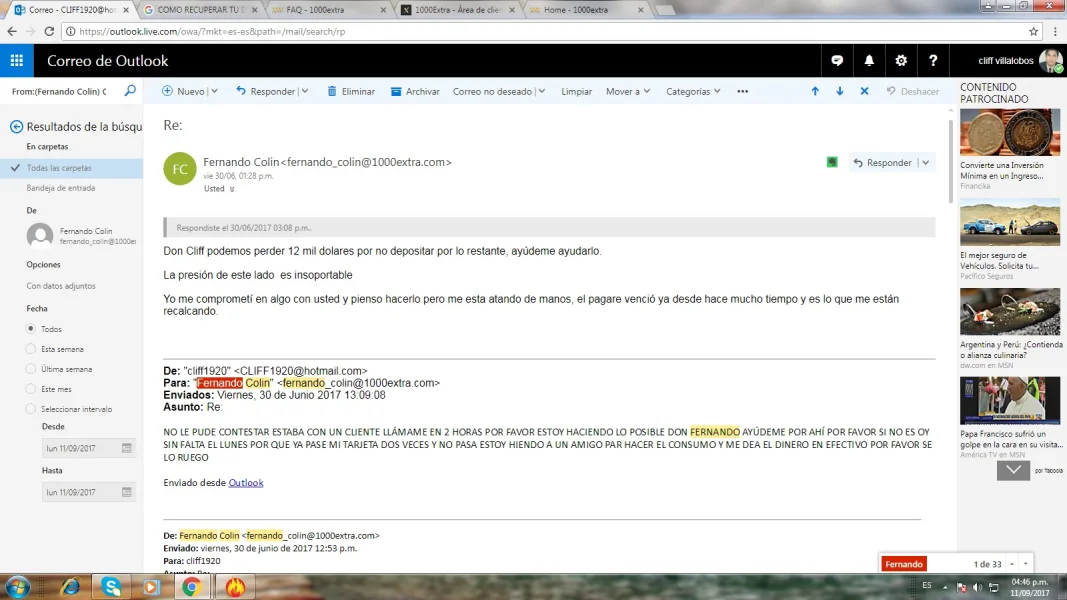Open the help question mark
1067x600 pixels.
point(933,61)
